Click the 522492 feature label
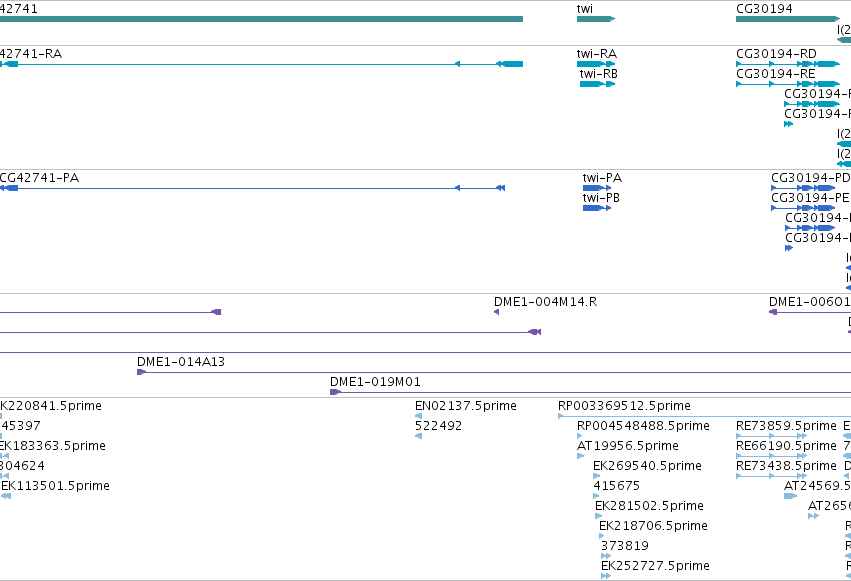Viewport: 851px width, 581px height. tap(439, 426)
